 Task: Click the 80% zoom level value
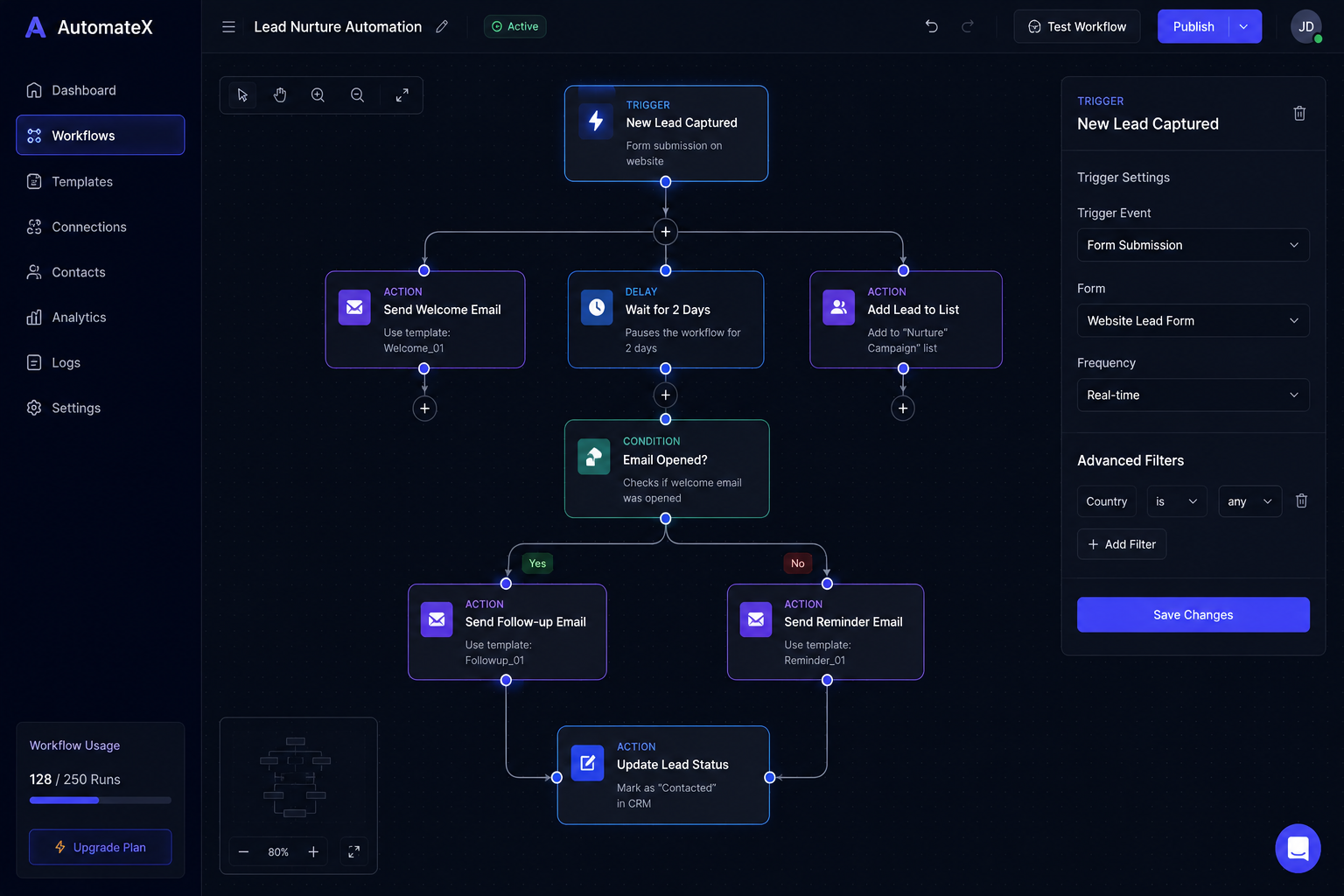pos(278,852)
